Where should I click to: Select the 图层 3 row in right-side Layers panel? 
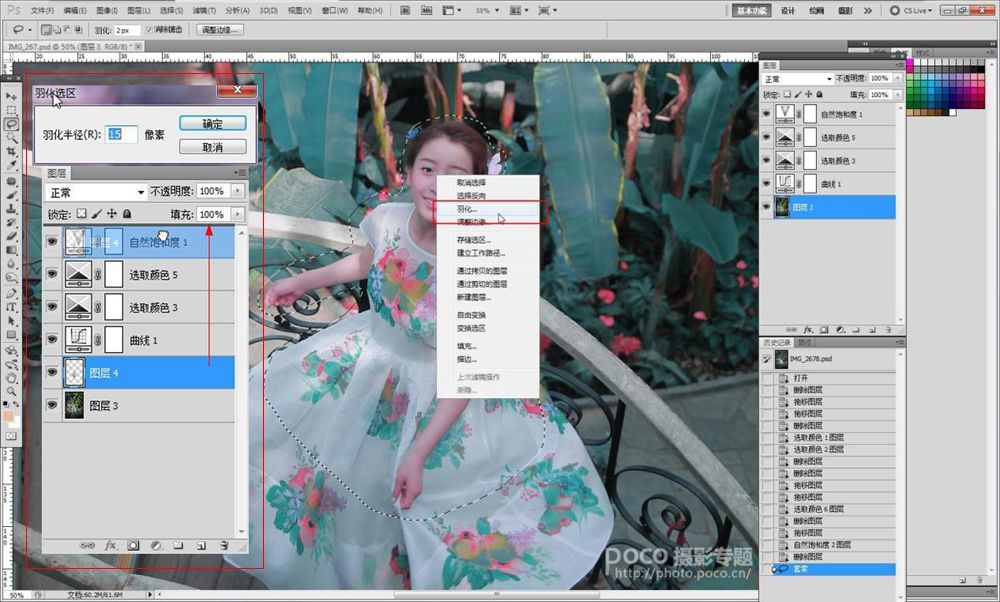(x=828, y=207)
